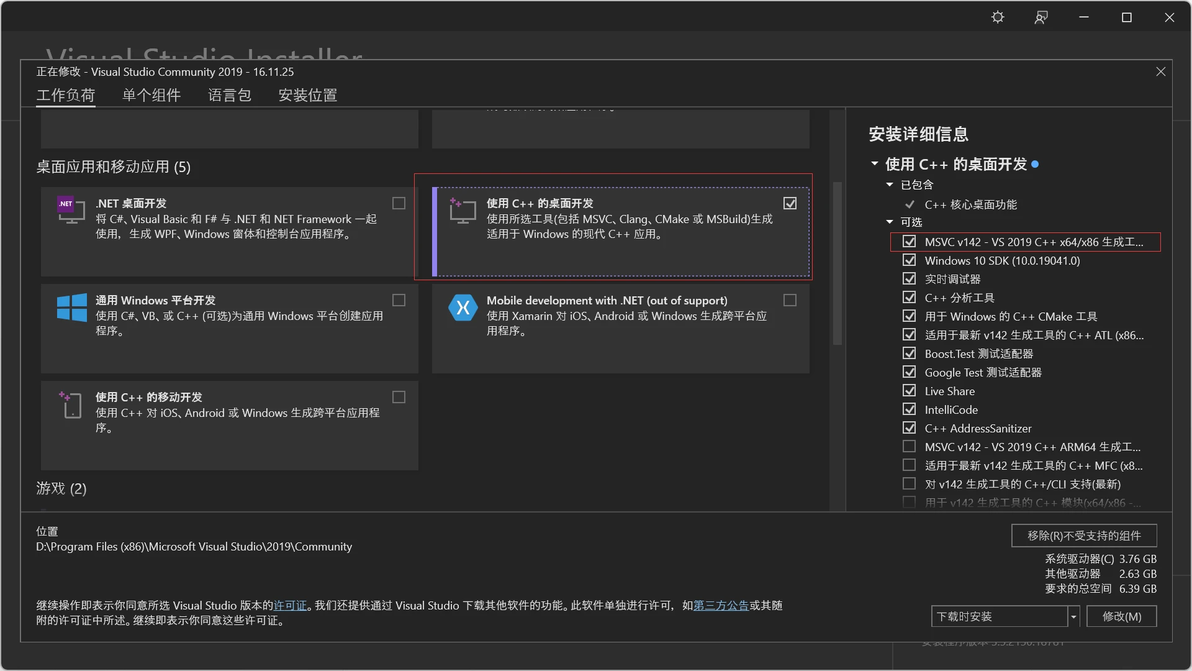The image size is (1192, 671).
Task: Switch to the 单个组件 tab
Action: click(151, 95)
